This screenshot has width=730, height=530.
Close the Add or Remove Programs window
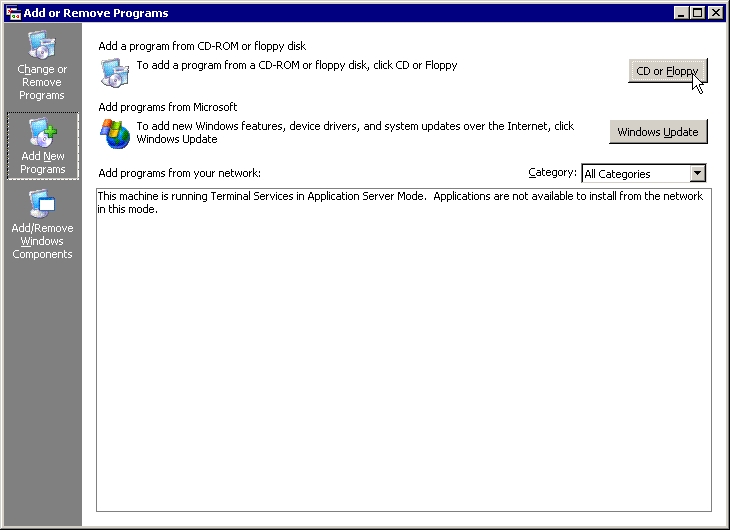(x=714, y=13)
